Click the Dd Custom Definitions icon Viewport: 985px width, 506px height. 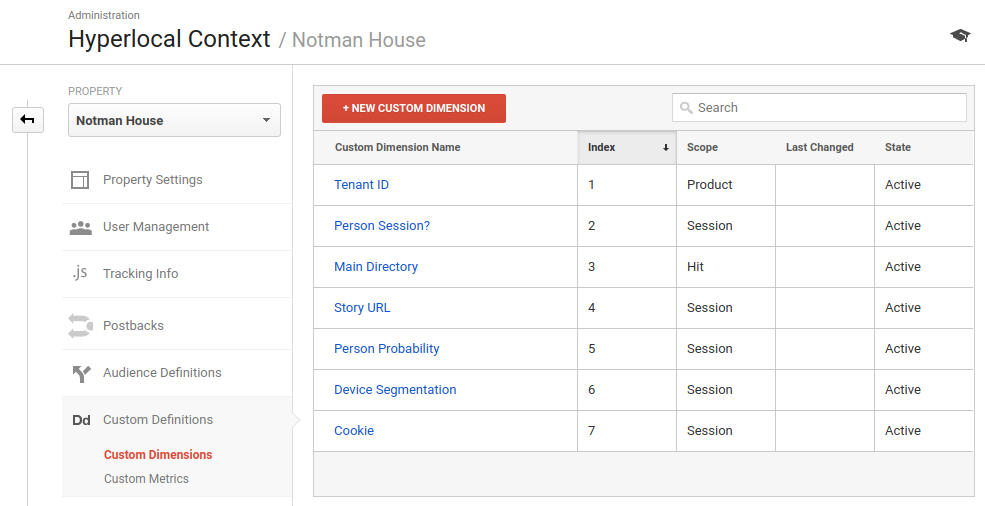[81, 420]
